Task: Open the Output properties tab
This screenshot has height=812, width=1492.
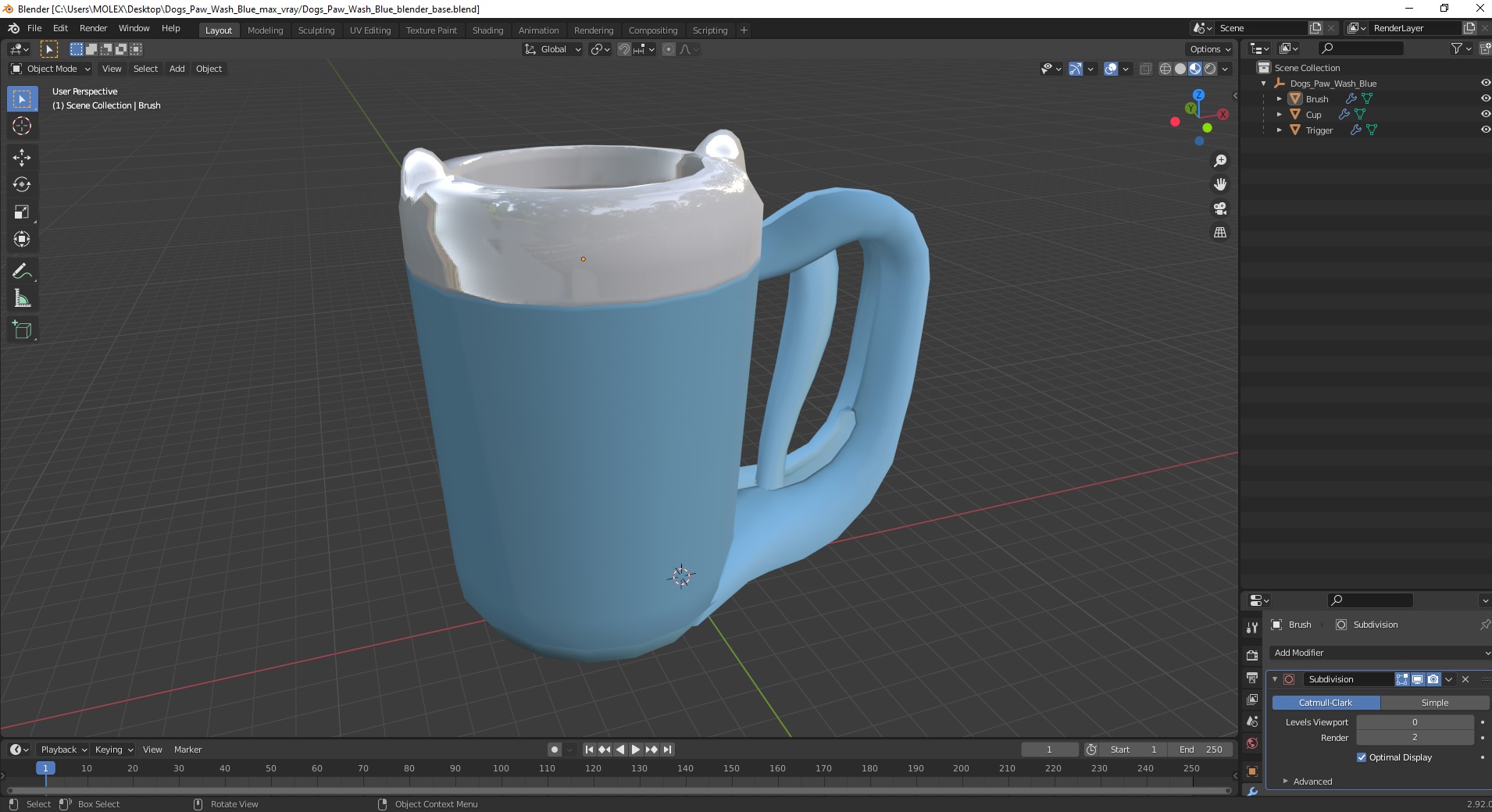Action: [x=1252, y=677]
